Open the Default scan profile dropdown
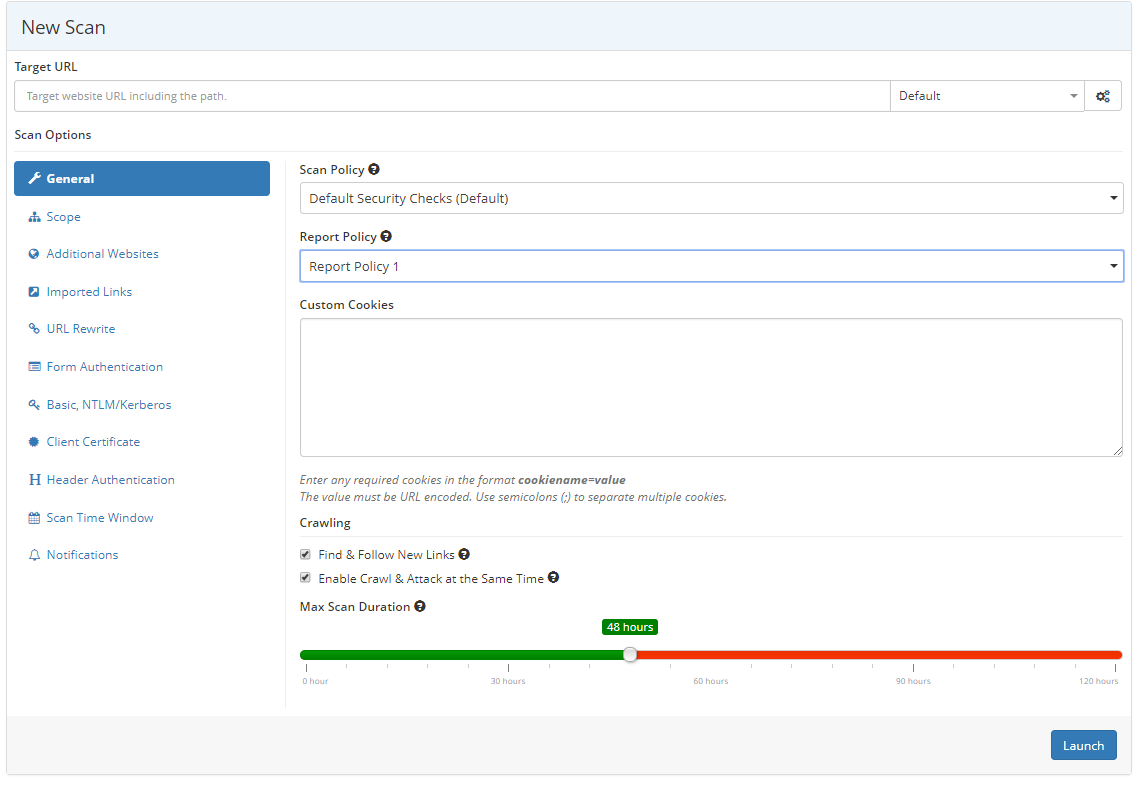 click(x=985, y=95)
